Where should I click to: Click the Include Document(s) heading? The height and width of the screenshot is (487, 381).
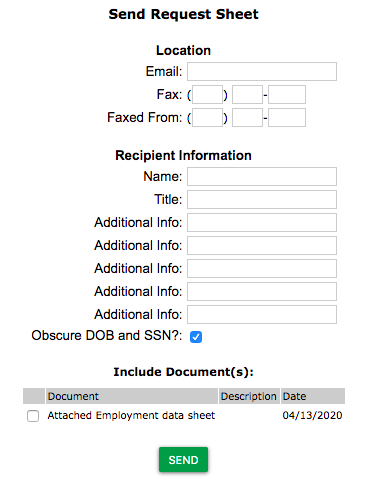click(183, 372)
